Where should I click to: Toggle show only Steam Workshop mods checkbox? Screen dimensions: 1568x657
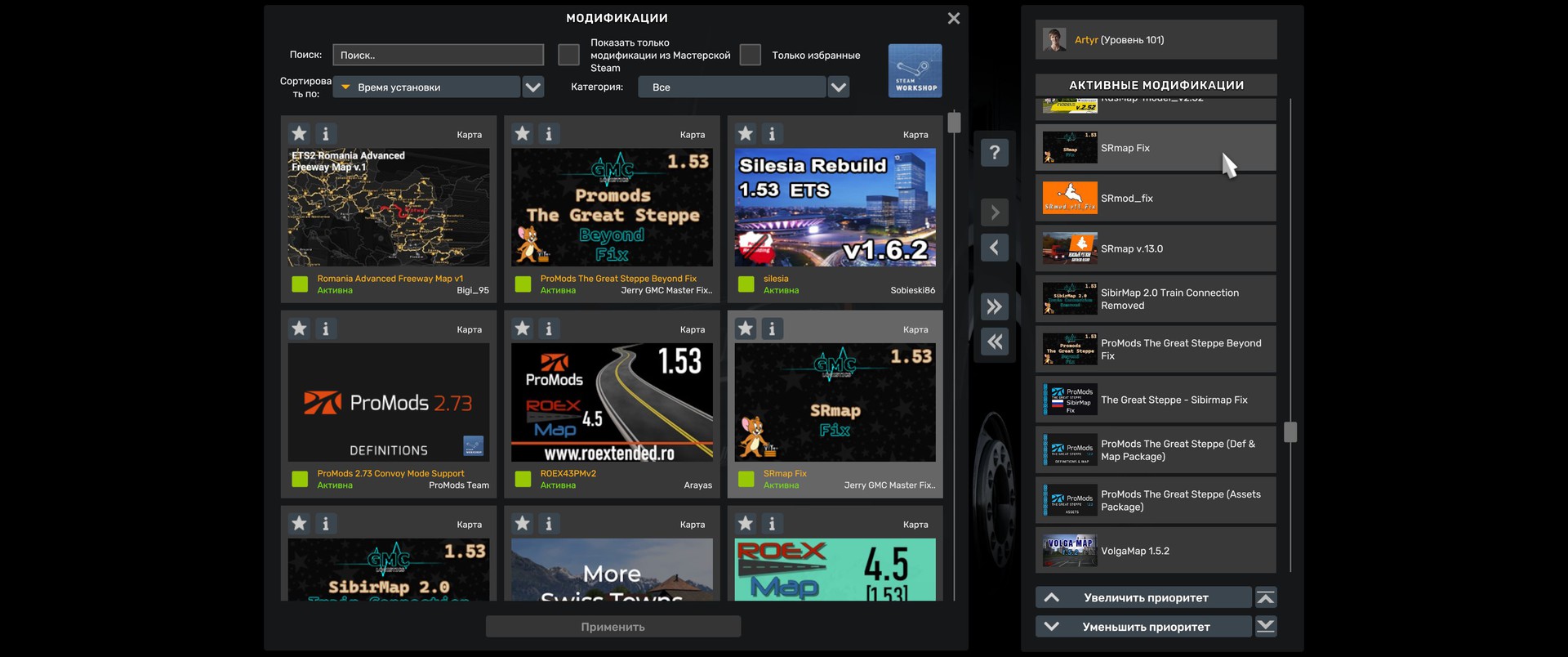pyautogui.click(x=568, y=55)
